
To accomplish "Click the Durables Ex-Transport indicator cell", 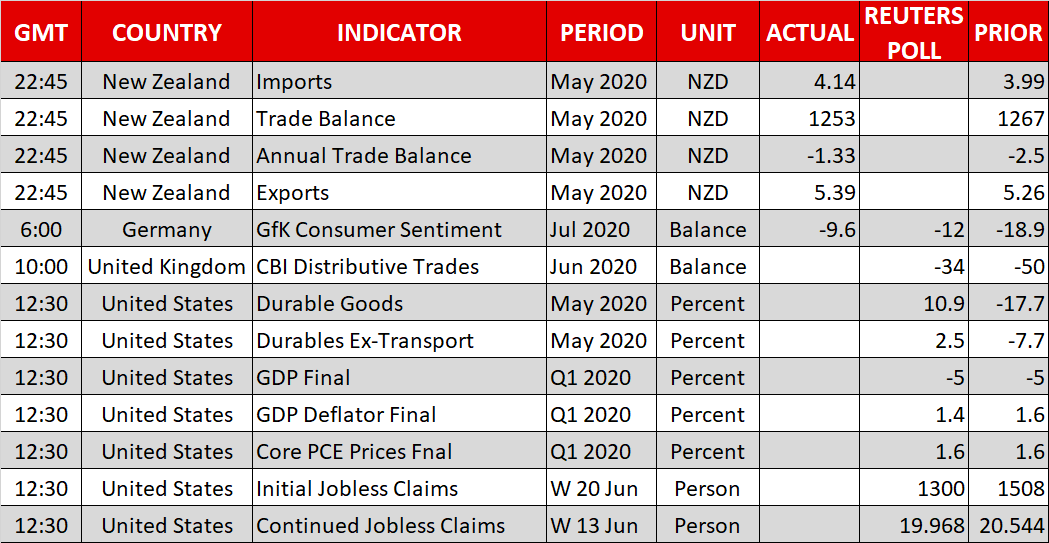I will tap(365, 341).
